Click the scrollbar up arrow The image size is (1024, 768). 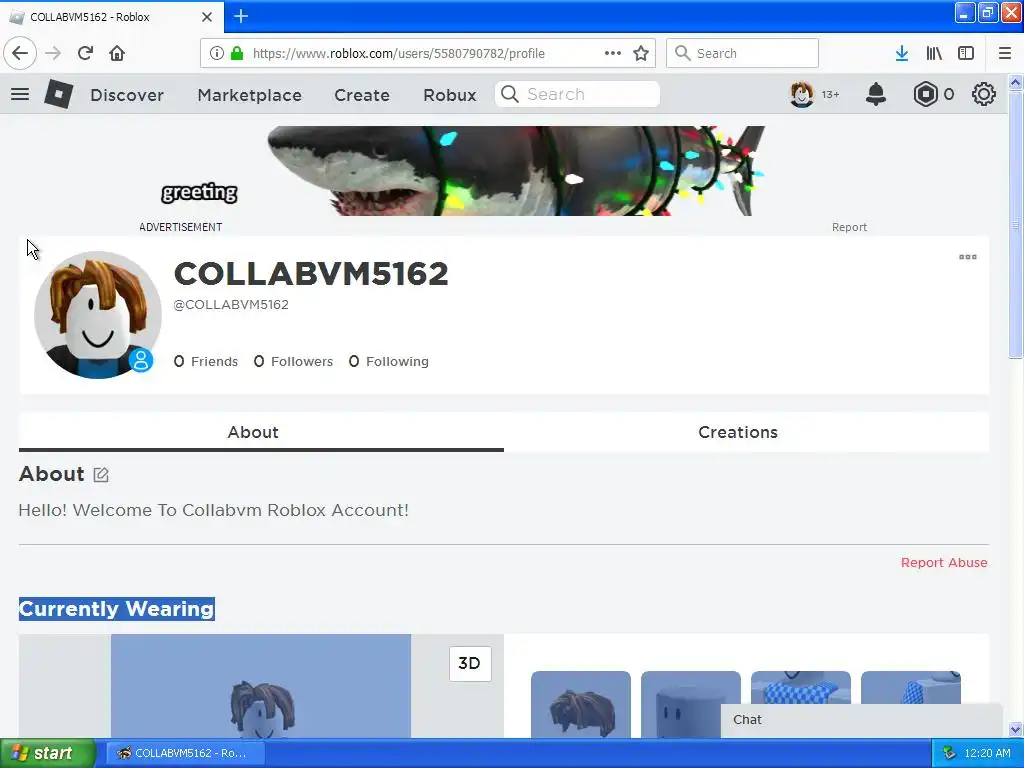click(1015, 82)
